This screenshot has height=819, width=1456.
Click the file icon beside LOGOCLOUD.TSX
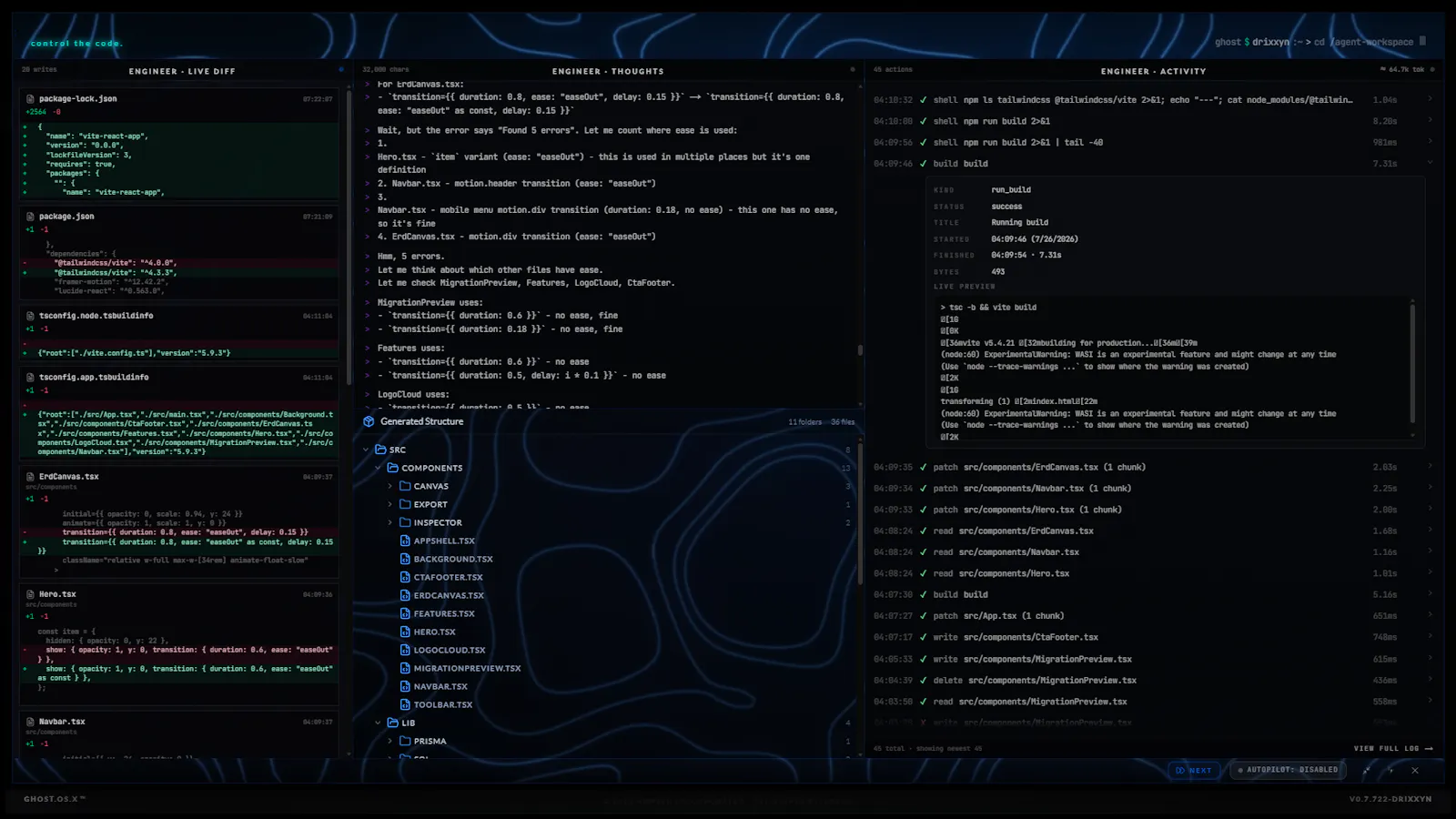(406, 650)
